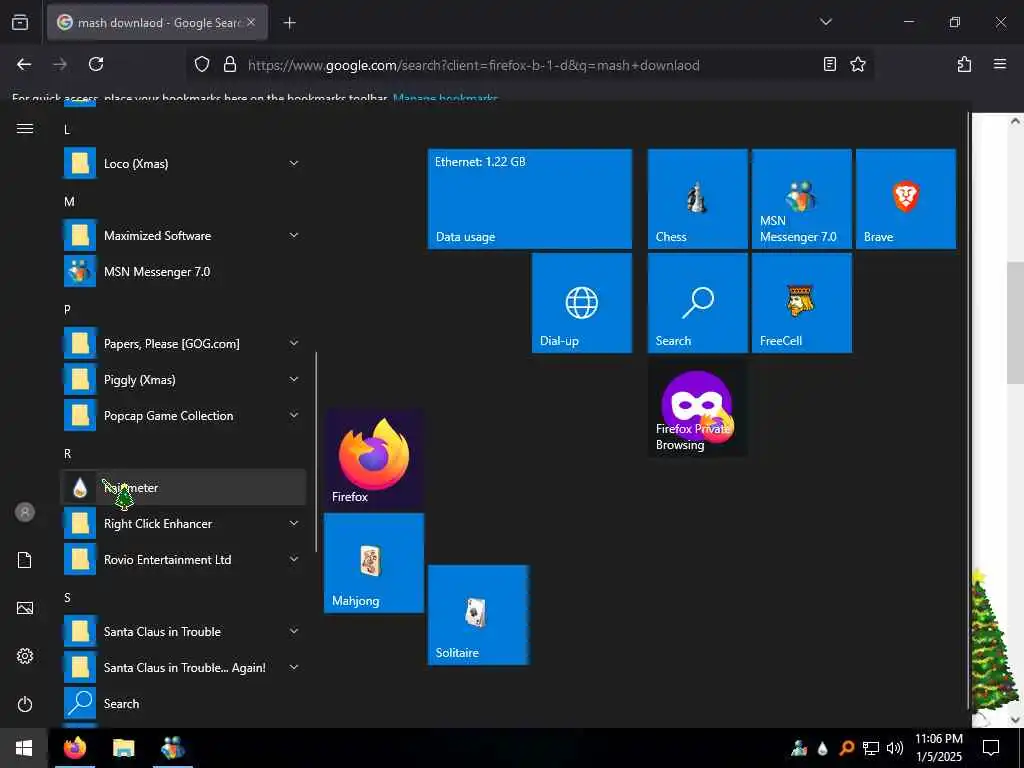Screen dimensions: 1024x768
Task: Go back in Firefox
Action: (24, 64)
